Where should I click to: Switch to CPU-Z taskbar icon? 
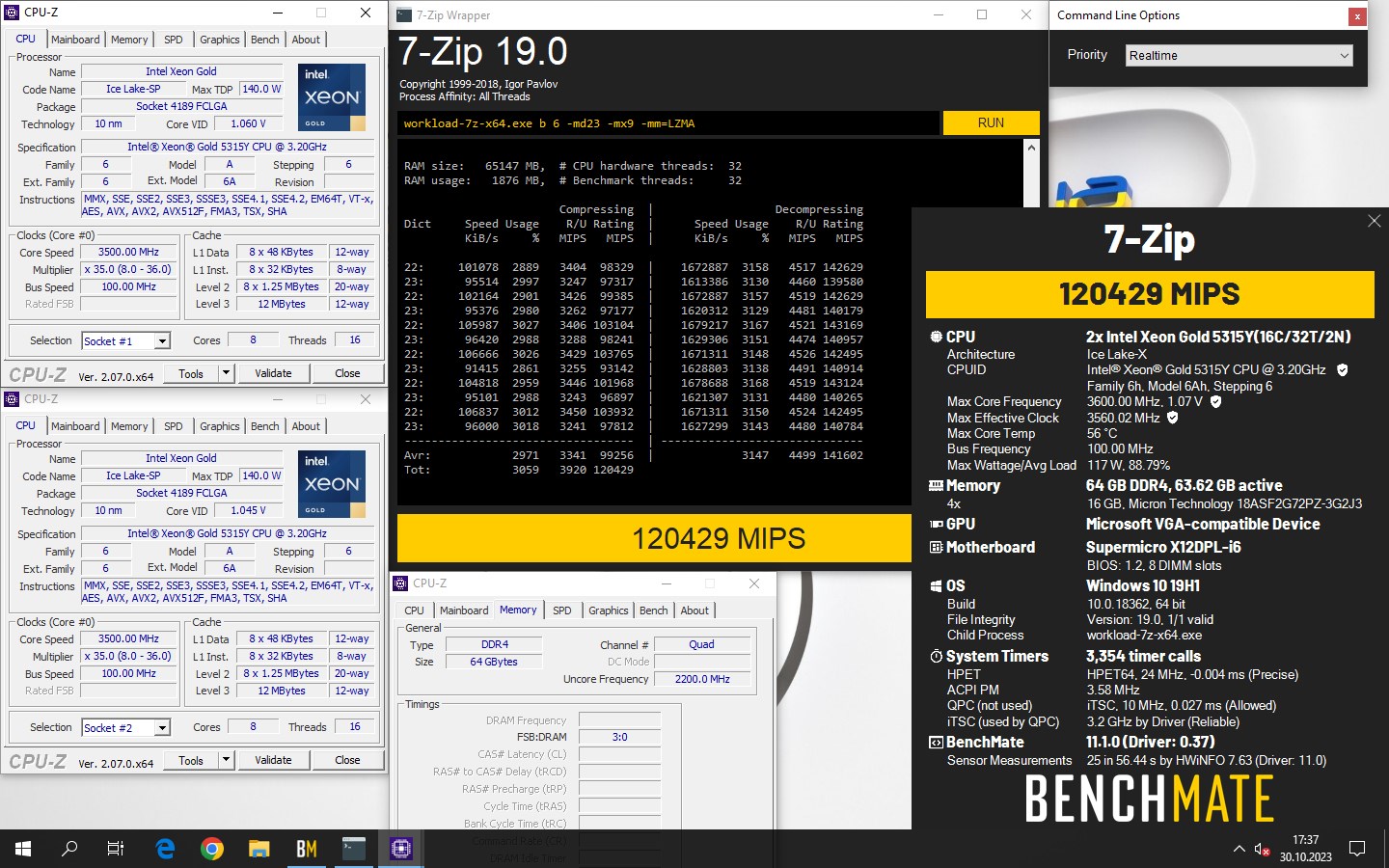(401, 849)
